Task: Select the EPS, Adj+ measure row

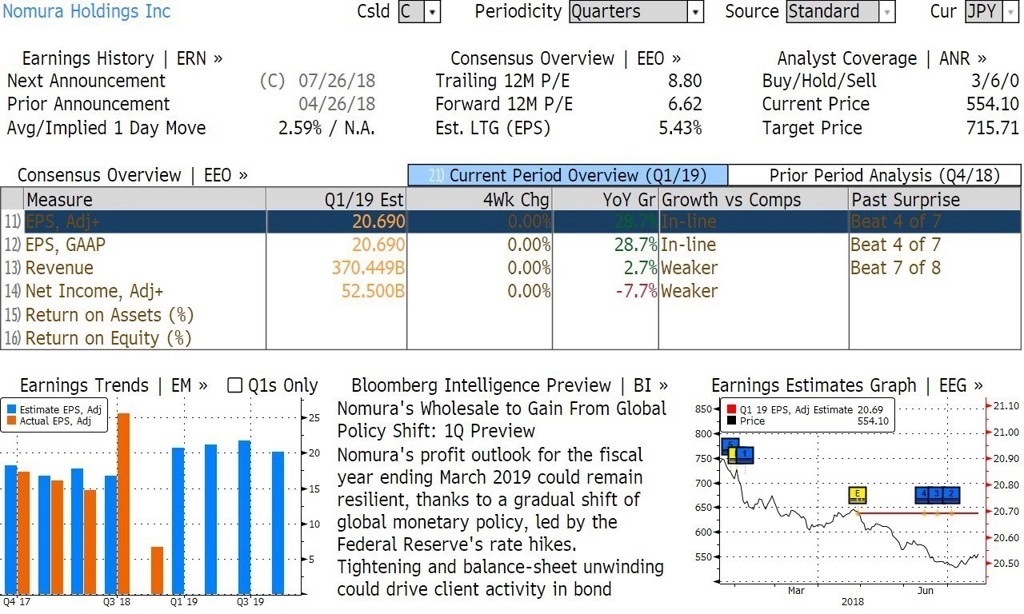Action: pos(511,221)
